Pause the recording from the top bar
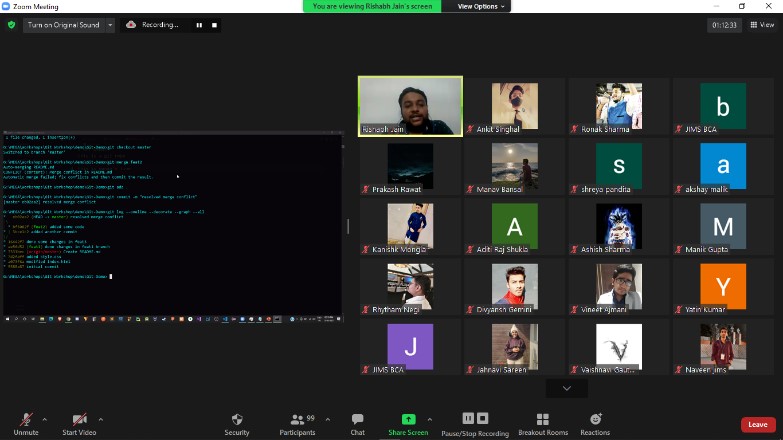This screenshot has width=783, height=440. (198, 25)
